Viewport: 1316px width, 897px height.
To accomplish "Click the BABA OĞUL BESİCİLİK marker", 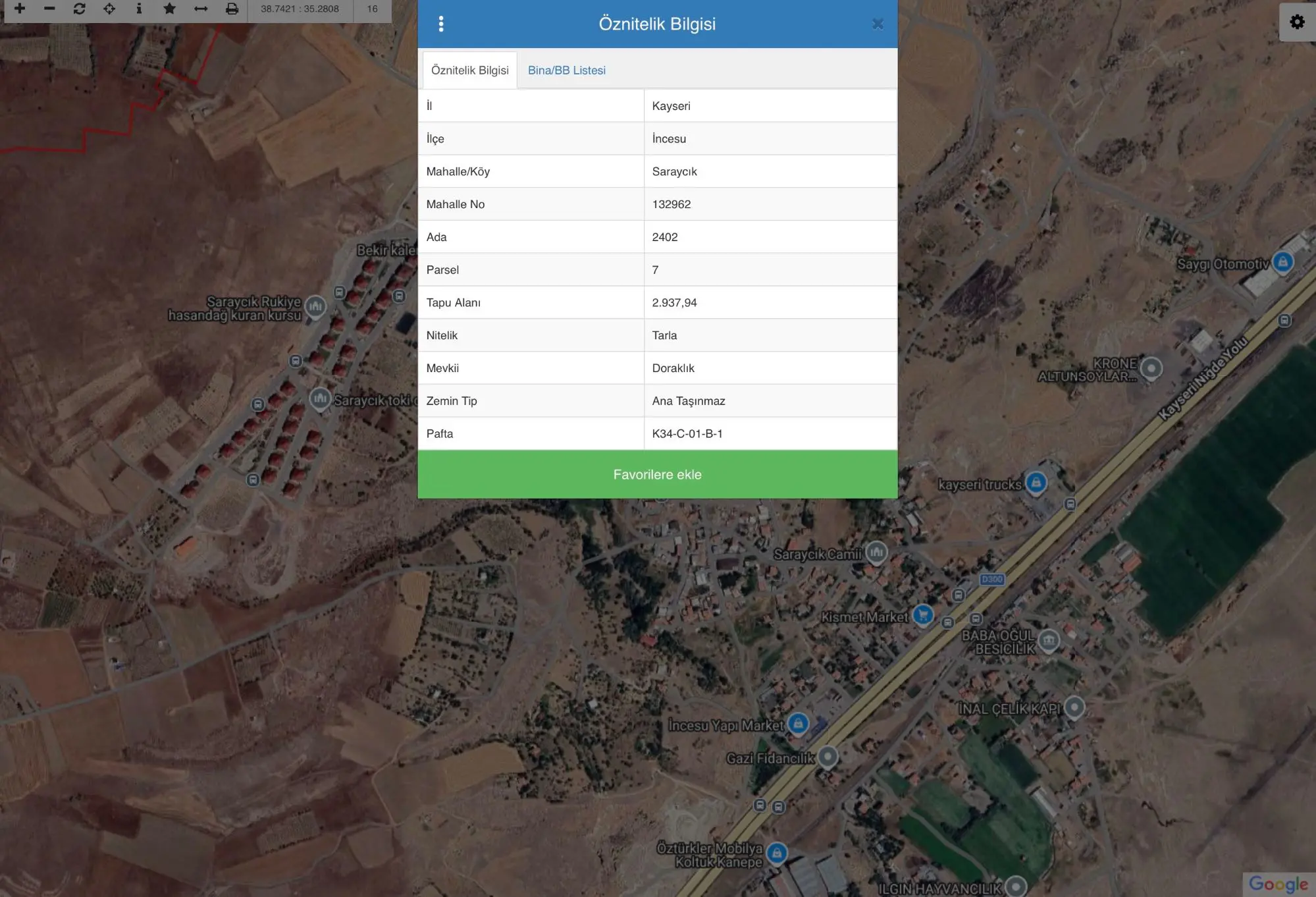I will click(1049, 639).
